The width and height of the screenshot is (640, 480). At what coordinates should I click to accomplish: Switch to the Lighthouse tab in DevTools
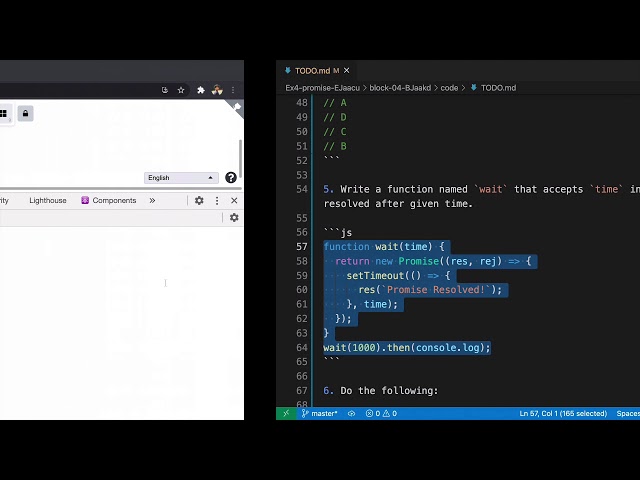pyautogui.click(x=48, y=200)
